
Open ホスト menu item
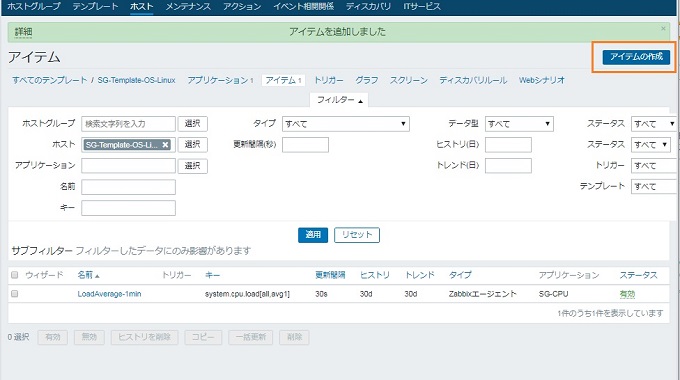point(141,7)
